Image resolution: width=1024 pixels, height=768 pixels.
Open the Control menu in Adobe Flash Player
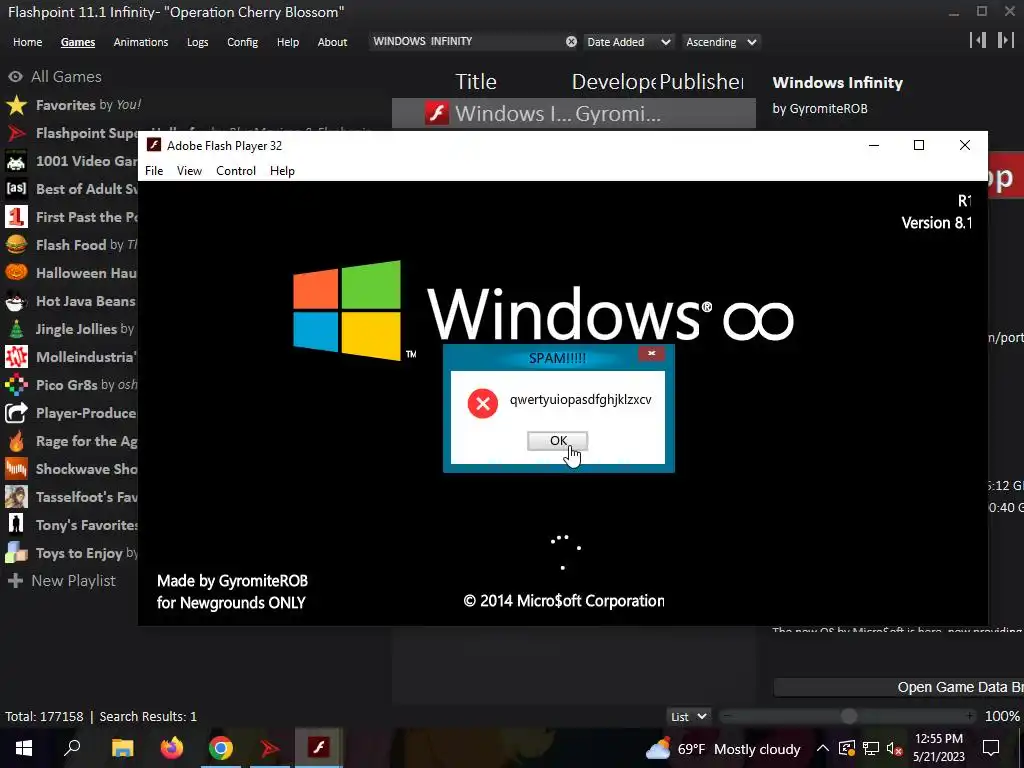click(236, 170)
